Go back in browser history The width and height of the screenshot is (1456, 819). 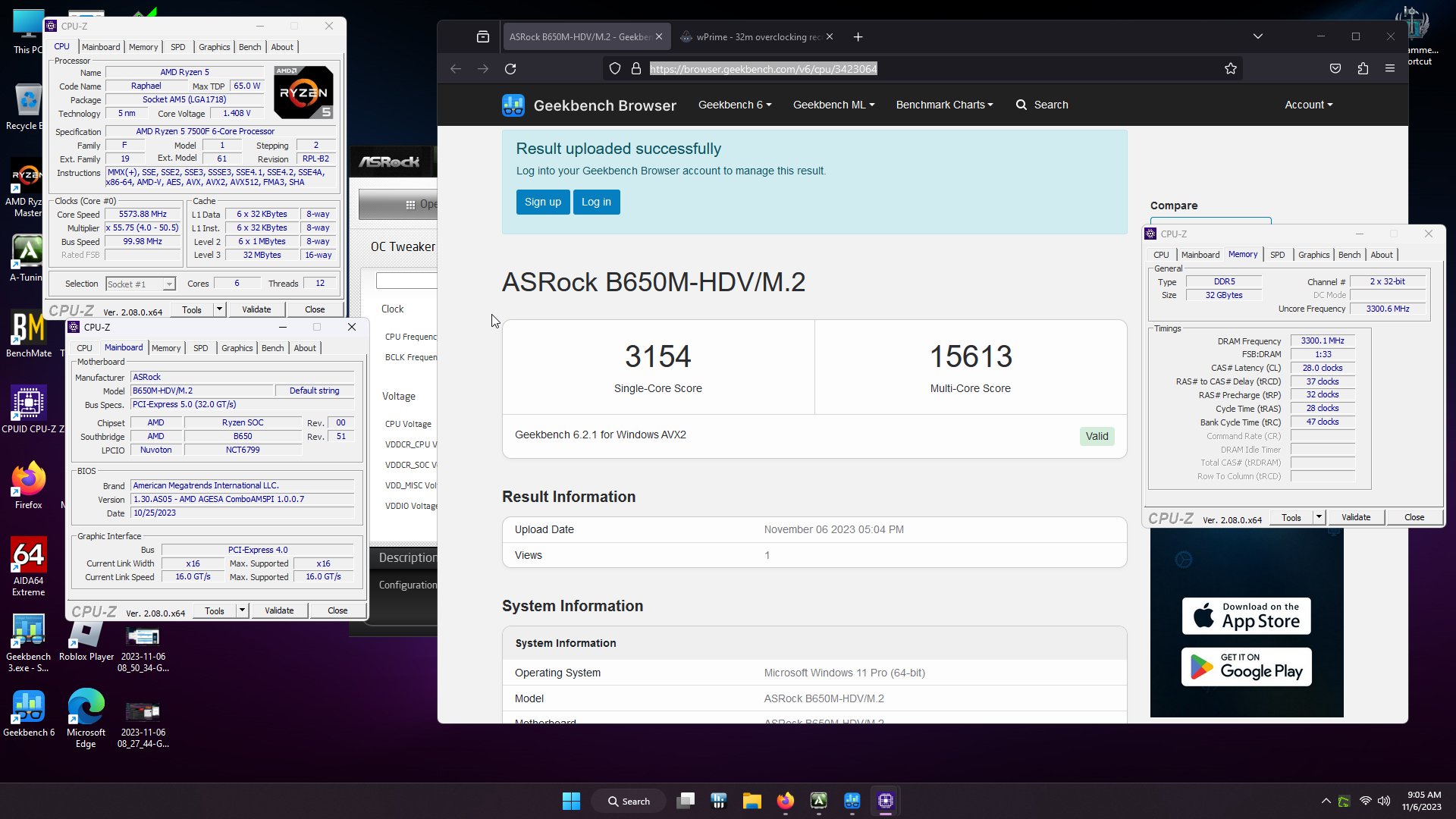pyautogui.click(x=456, y=69)
